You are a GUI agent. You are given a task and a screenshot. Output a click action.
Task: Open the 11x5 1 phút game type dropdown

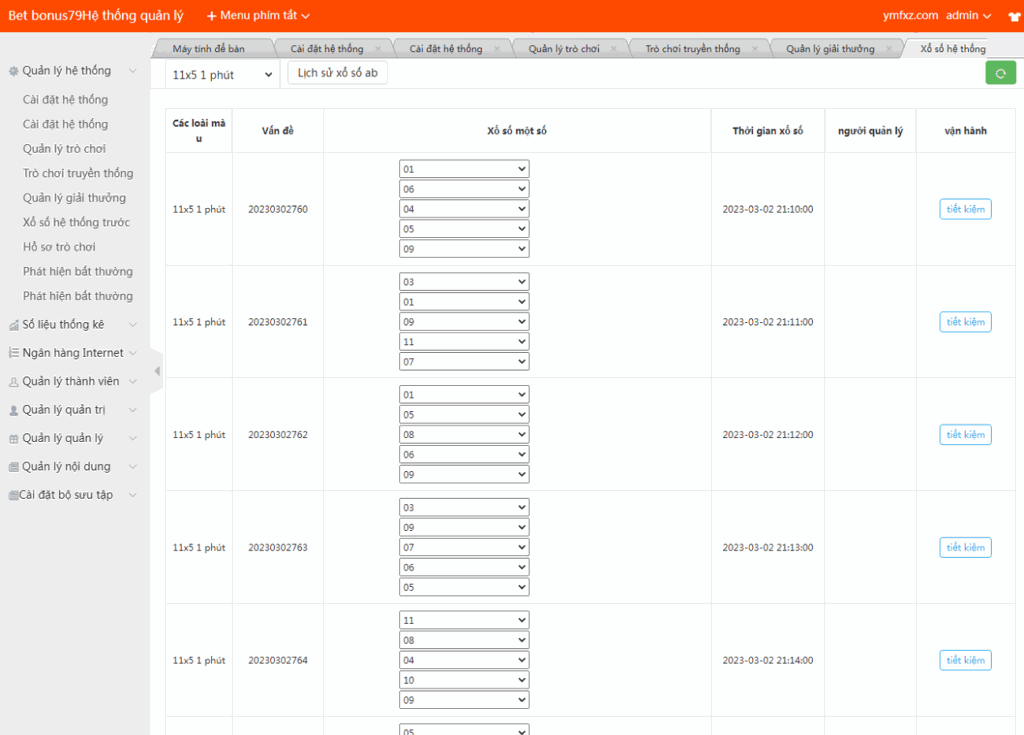[222, 75]
